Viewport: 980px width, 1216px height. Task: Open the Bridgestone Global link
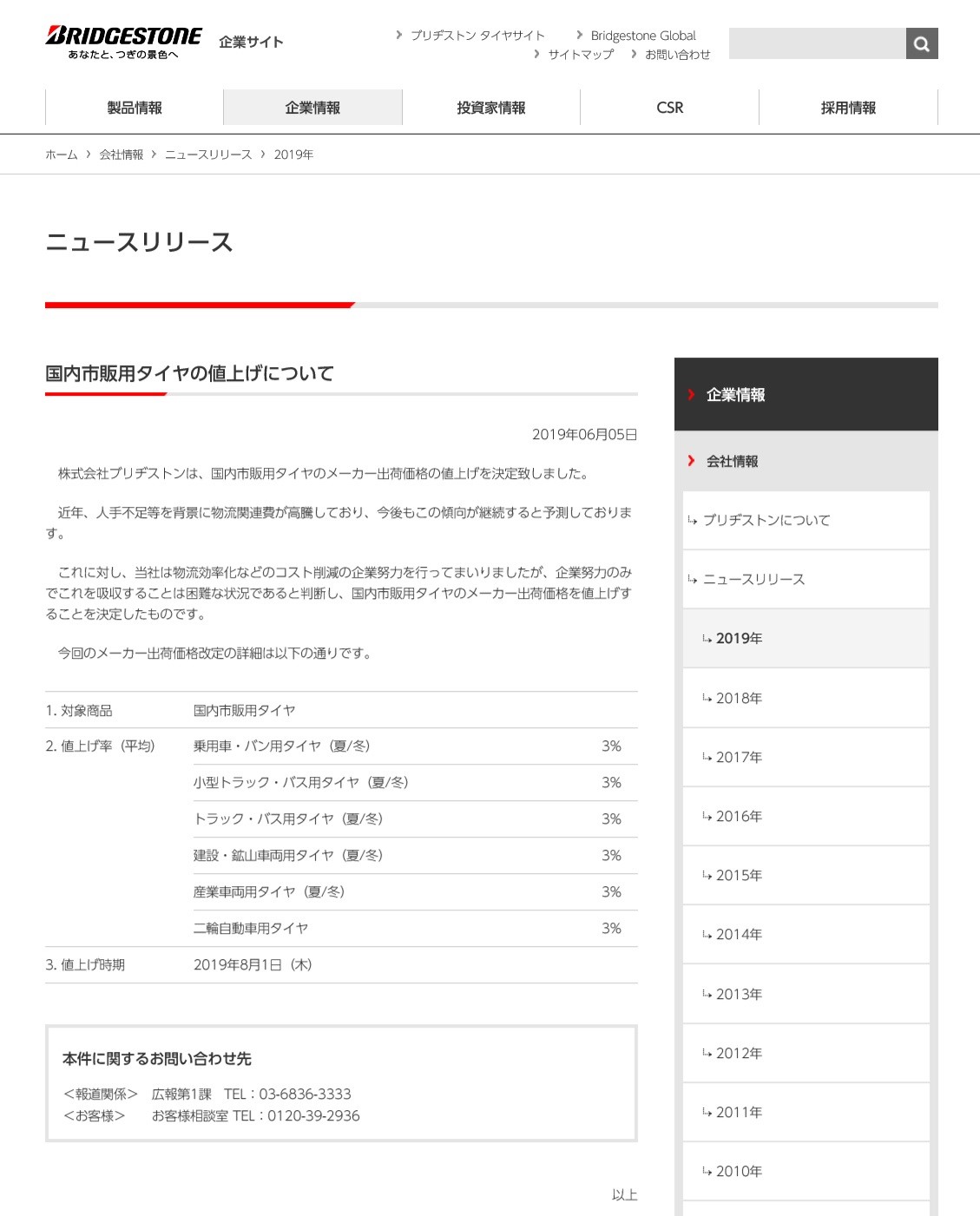642,36
